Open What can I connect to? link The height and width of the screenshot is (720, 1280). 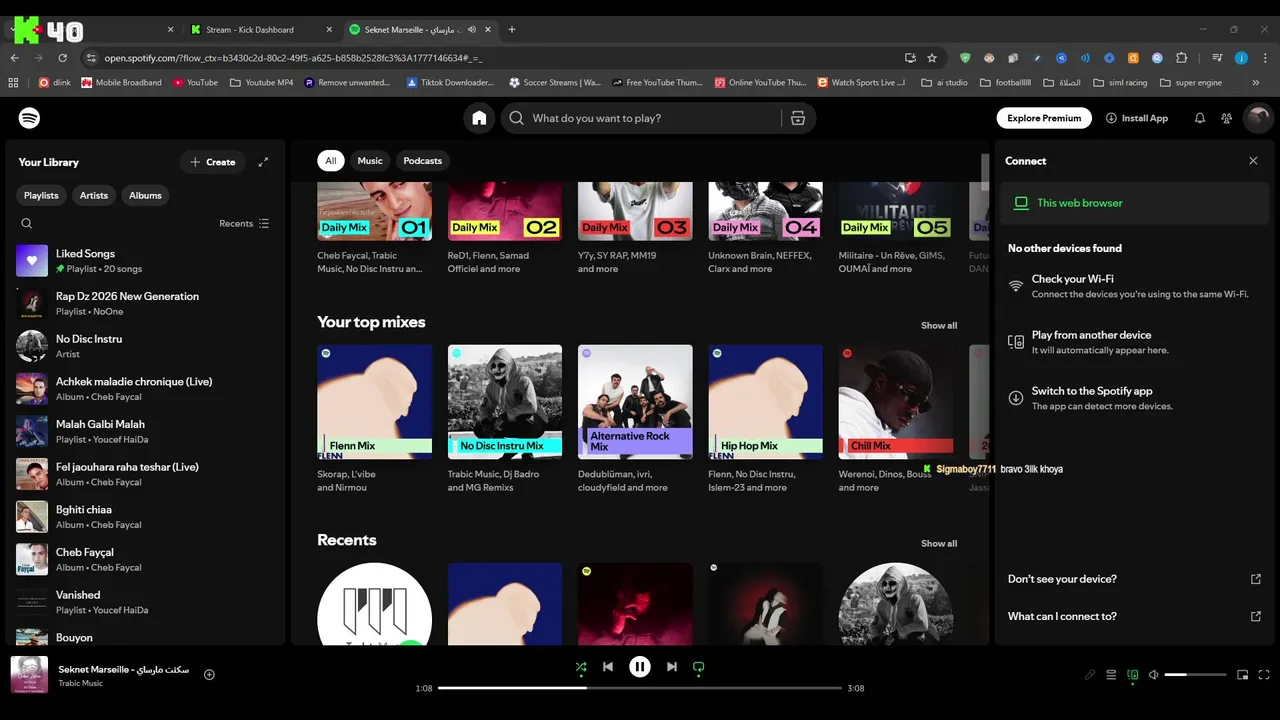pyautogui.click(x=1134, y=617)
